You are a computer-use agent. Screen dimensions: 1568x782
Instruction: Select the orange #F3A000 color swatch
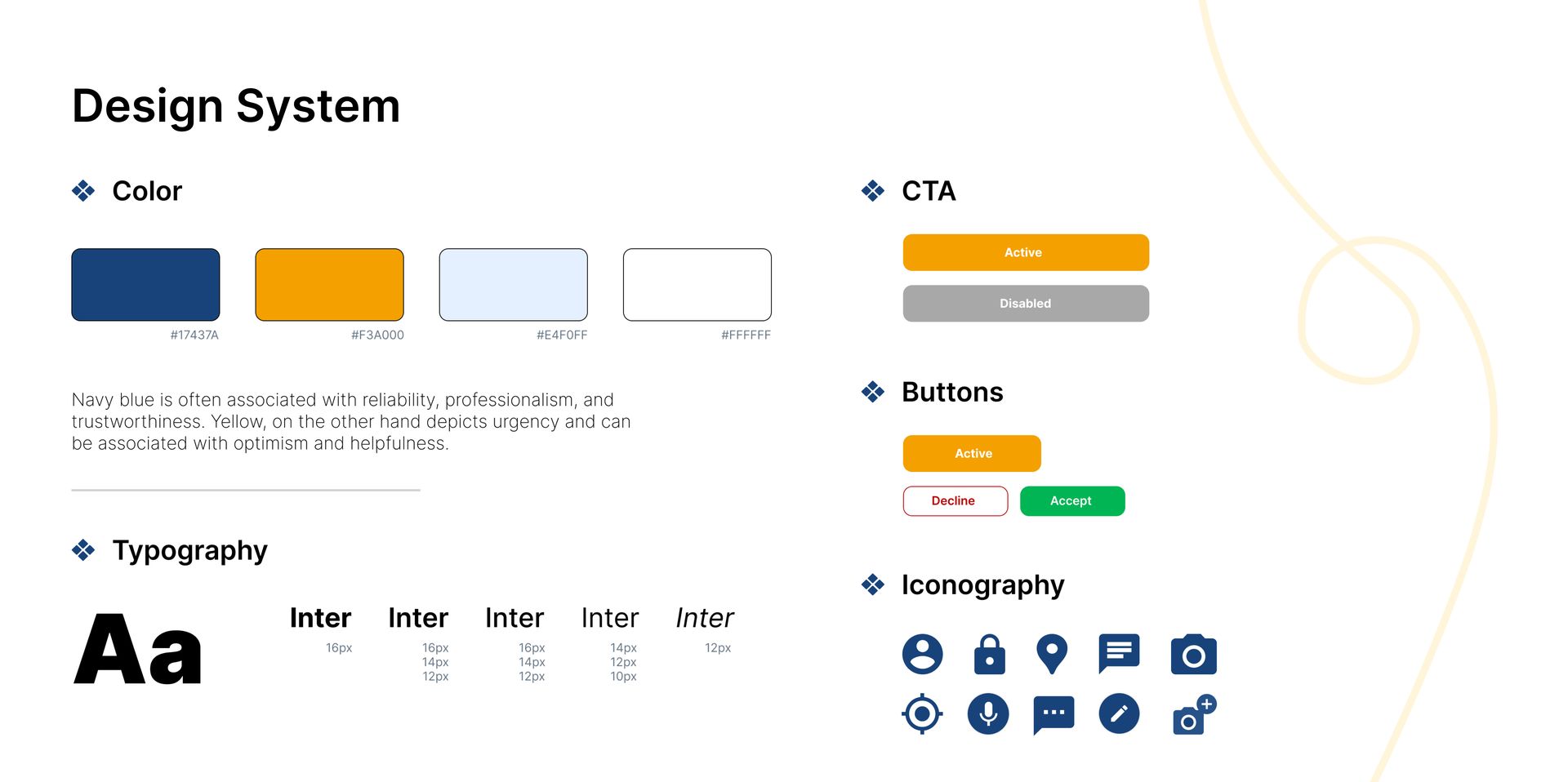click(330, 285)
